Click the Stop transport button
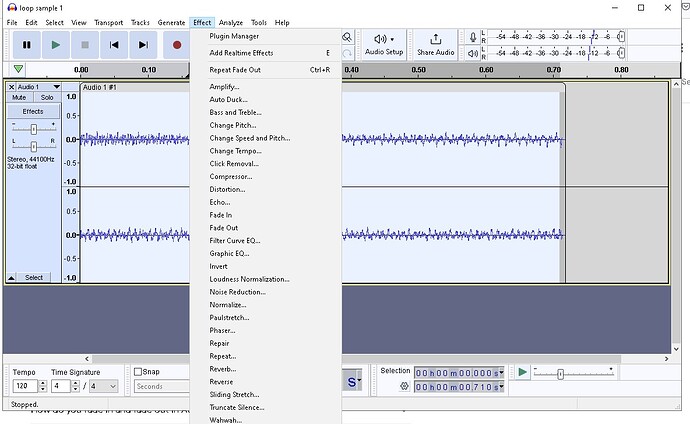The height and width of the screenshot is (424, 690). [x=85, y=45]
